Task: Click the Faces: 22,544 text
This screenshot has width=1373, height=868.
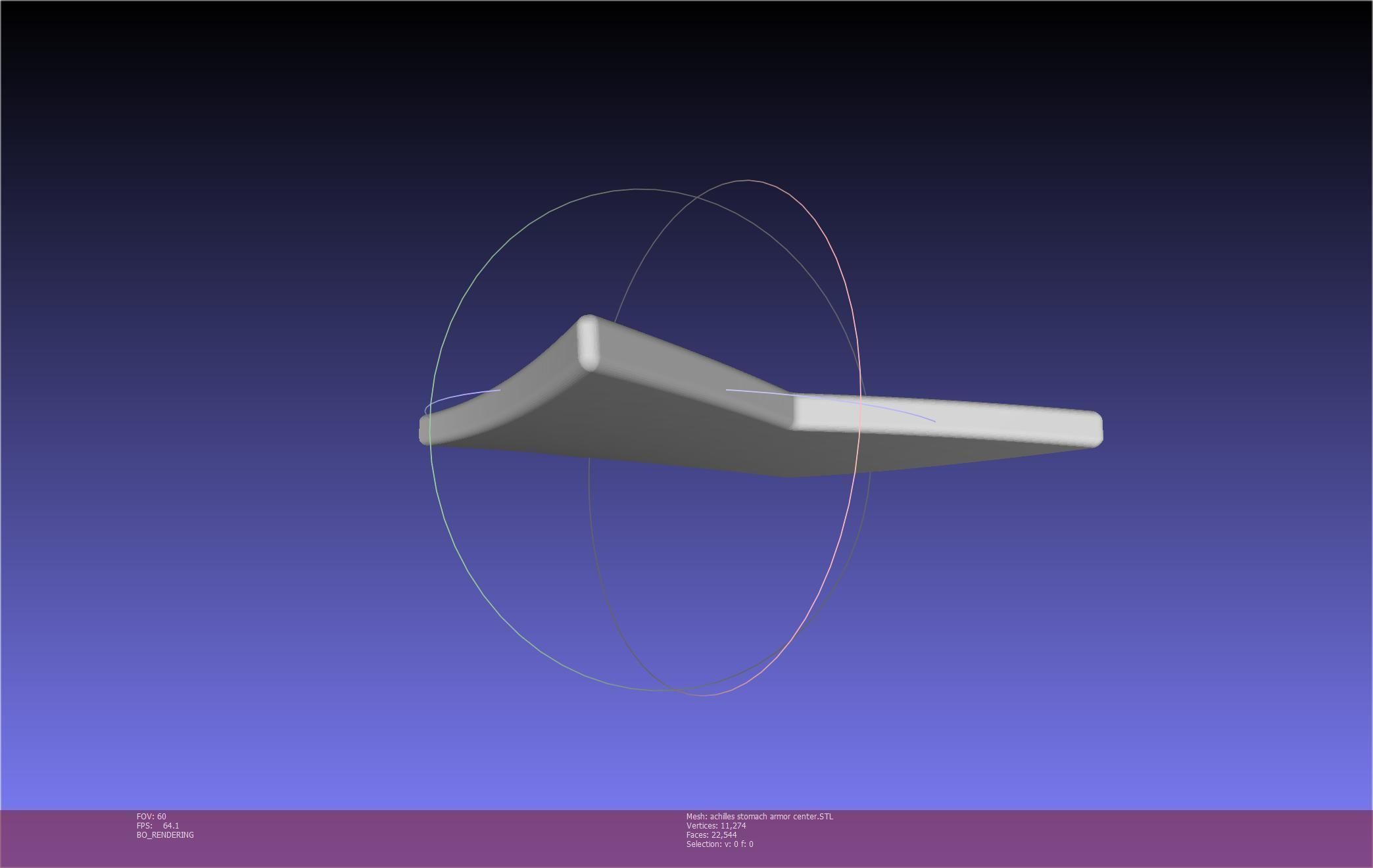Action: pos(711,834)
